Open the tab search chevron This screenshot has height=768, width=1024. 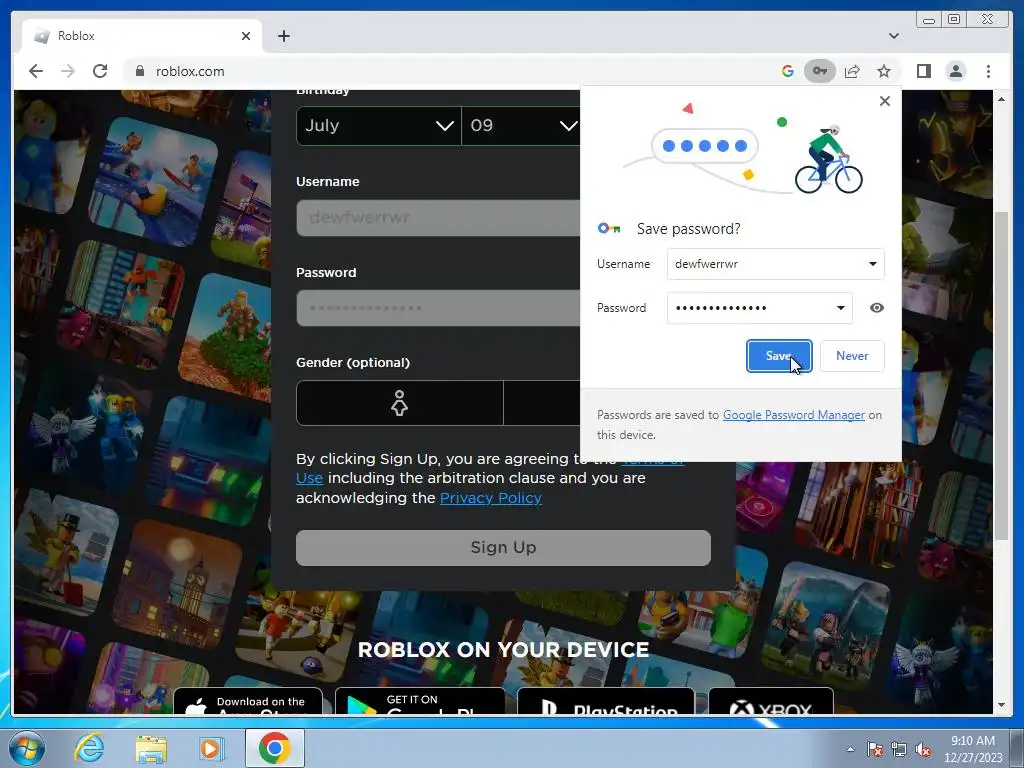(x=893, y=36)
